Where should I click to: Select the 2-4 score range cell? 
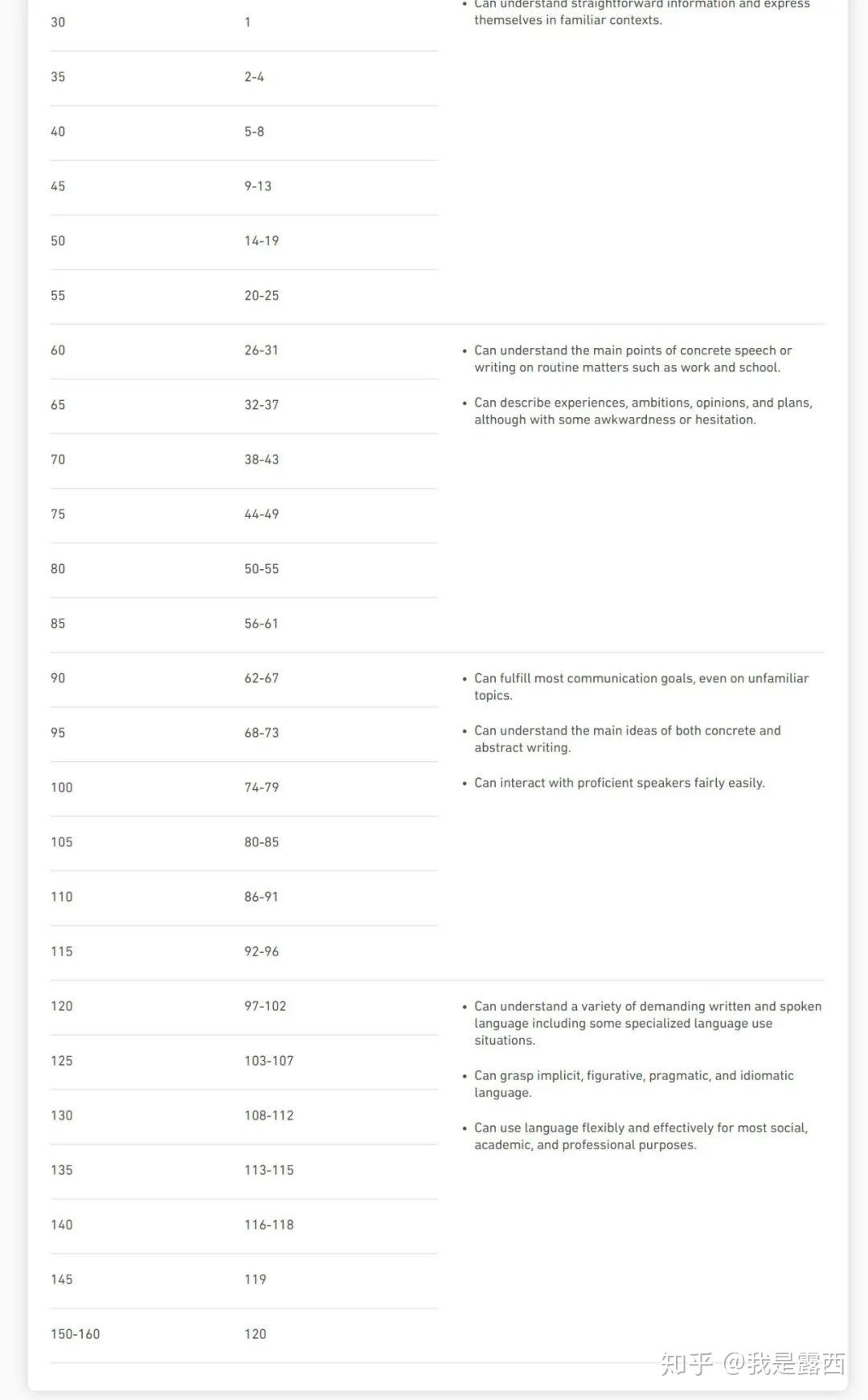pos(254,77)
